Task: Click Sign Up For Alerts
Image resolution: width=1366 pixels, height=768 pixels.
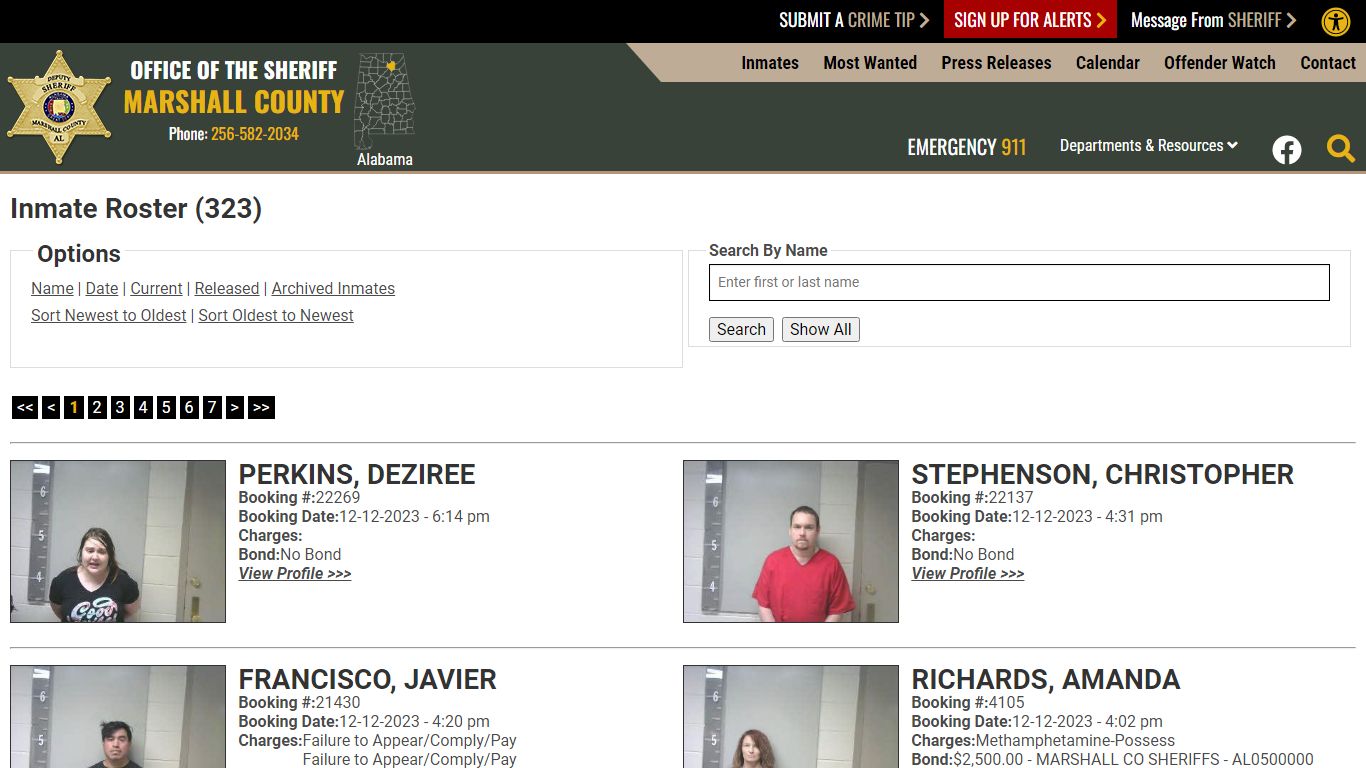Action: [1030, 20]
